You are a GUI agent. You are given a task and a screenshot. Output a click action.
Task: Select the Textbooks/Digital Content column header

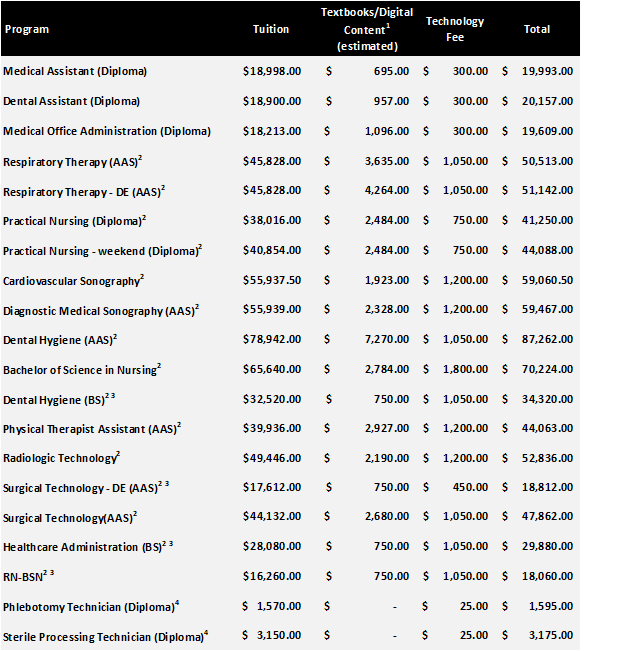click(x=367, y=29)
